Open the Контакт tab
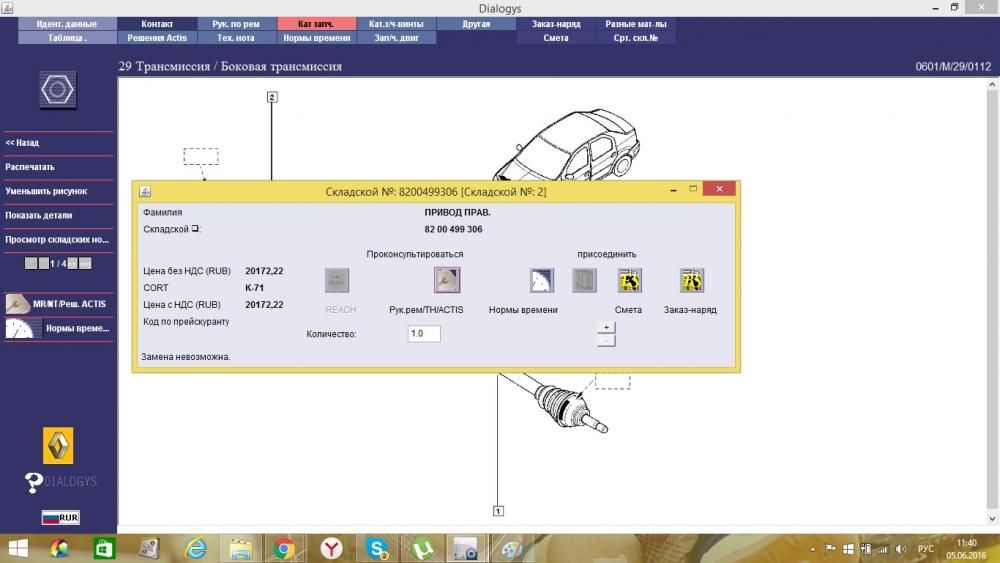 tap(157, 24)
